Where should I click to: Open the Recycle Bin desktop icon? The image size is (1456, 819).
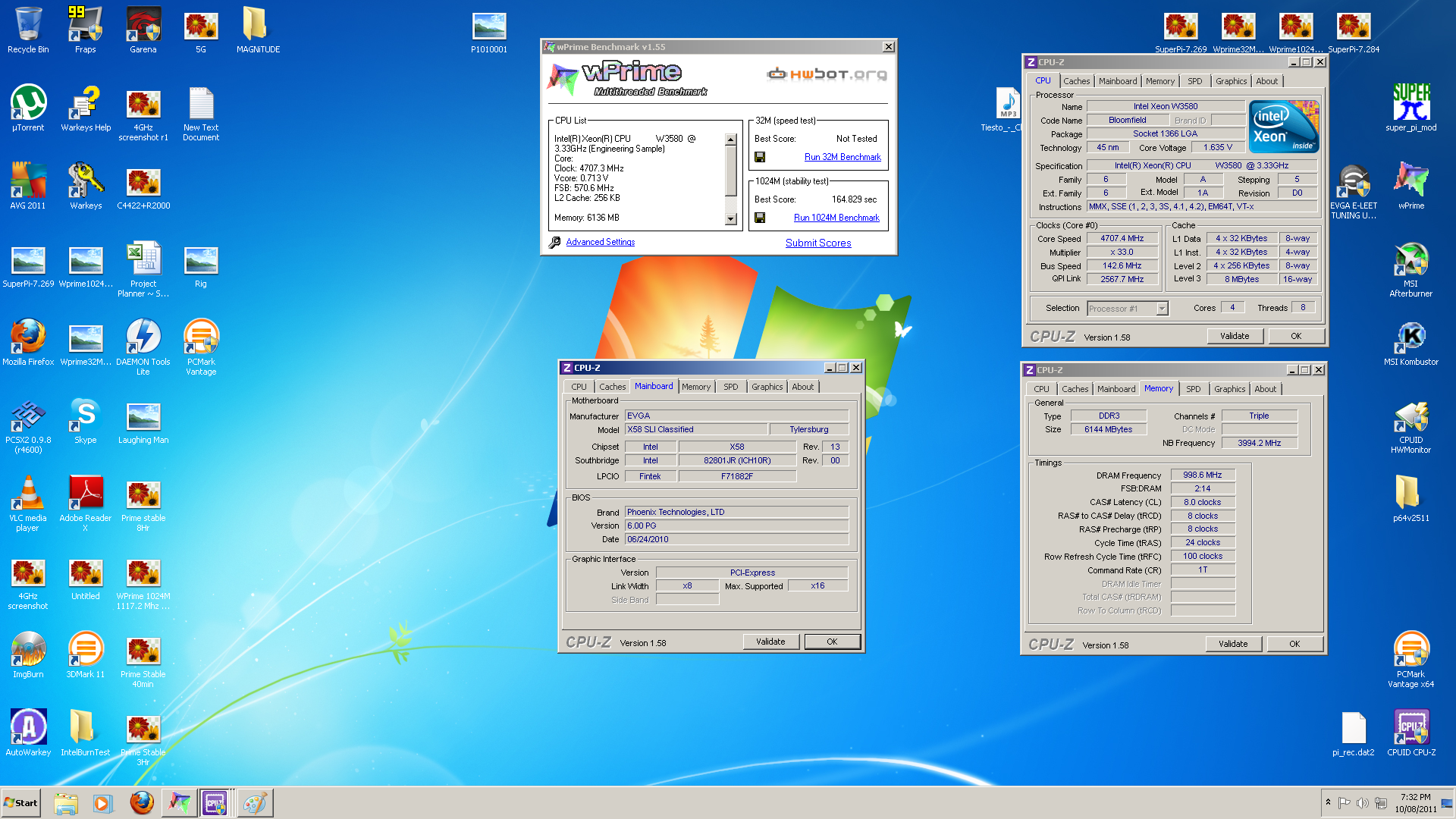(28, 30)
